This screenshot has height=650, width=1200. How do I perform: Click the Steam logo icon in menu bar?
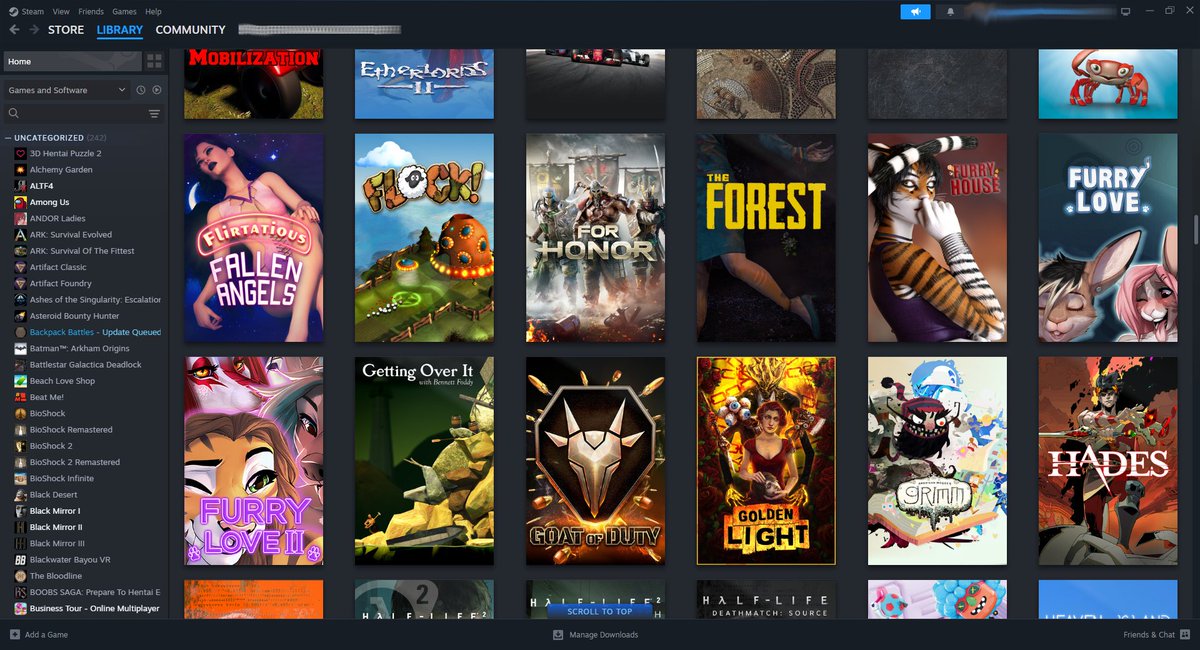[13, 11]
